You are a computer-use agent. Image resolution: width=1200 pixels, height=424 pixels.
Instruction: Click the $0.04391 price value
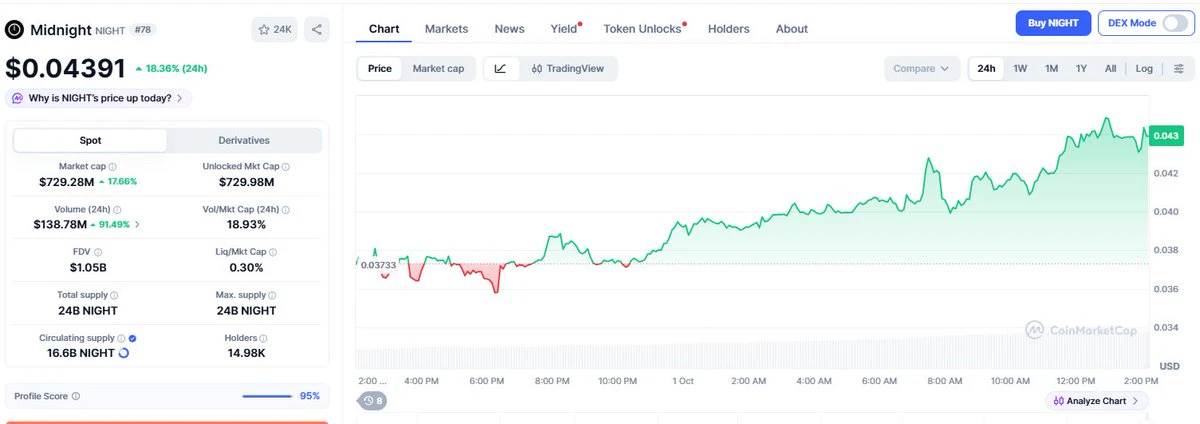66,68
